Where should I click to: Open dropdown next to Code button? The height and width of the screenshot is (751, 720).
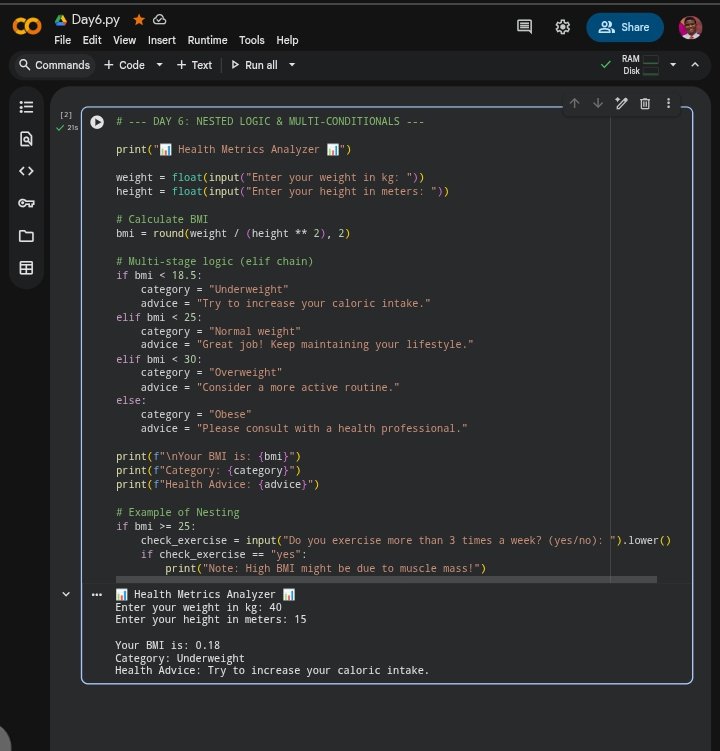point(159,65)
